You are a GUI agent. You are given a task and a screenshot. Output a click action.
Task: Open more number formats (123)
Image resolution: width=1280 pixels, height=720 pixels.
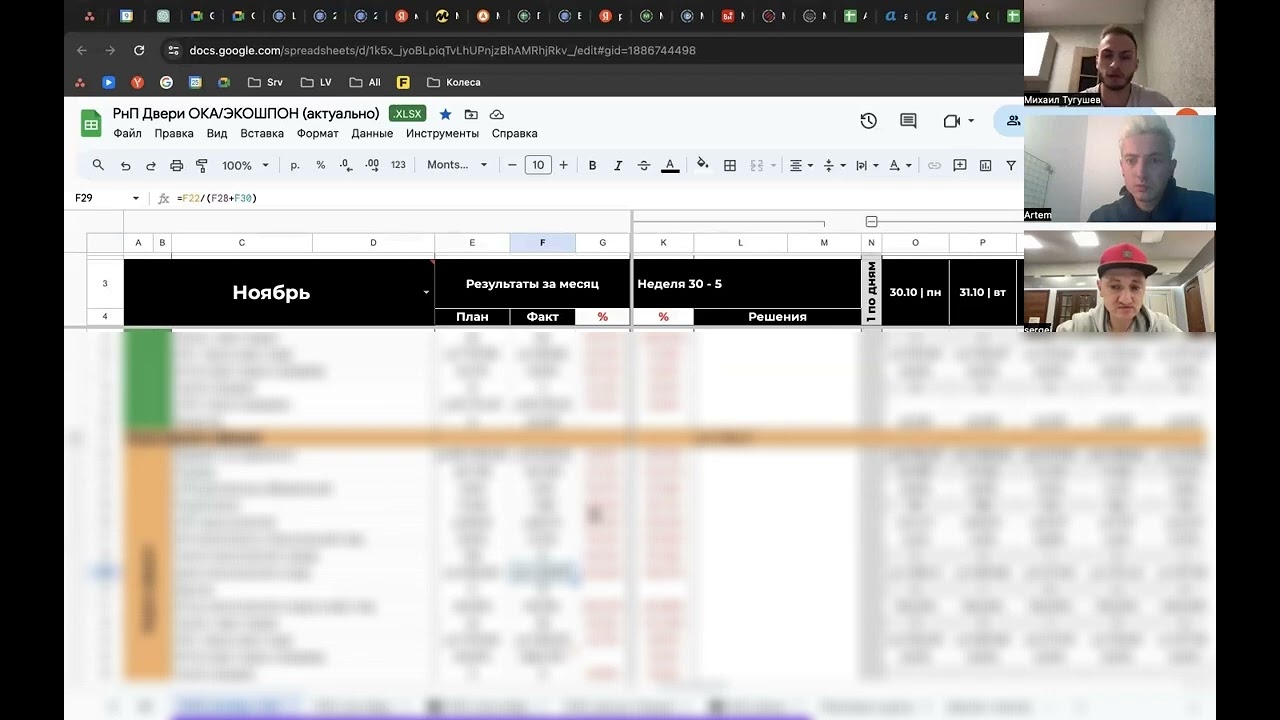(x=398, y=165)
